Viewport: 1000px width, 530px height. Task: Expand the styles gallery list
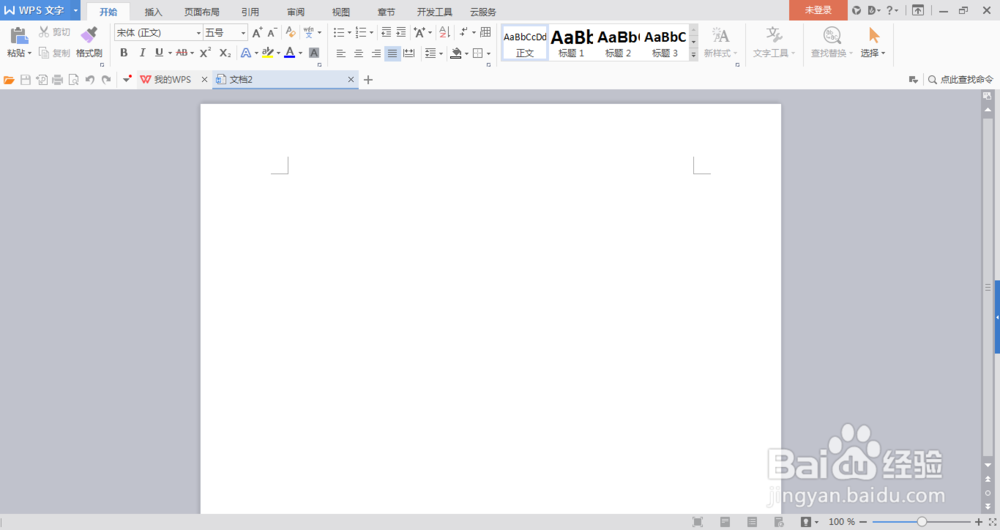[x=693, y=55]
